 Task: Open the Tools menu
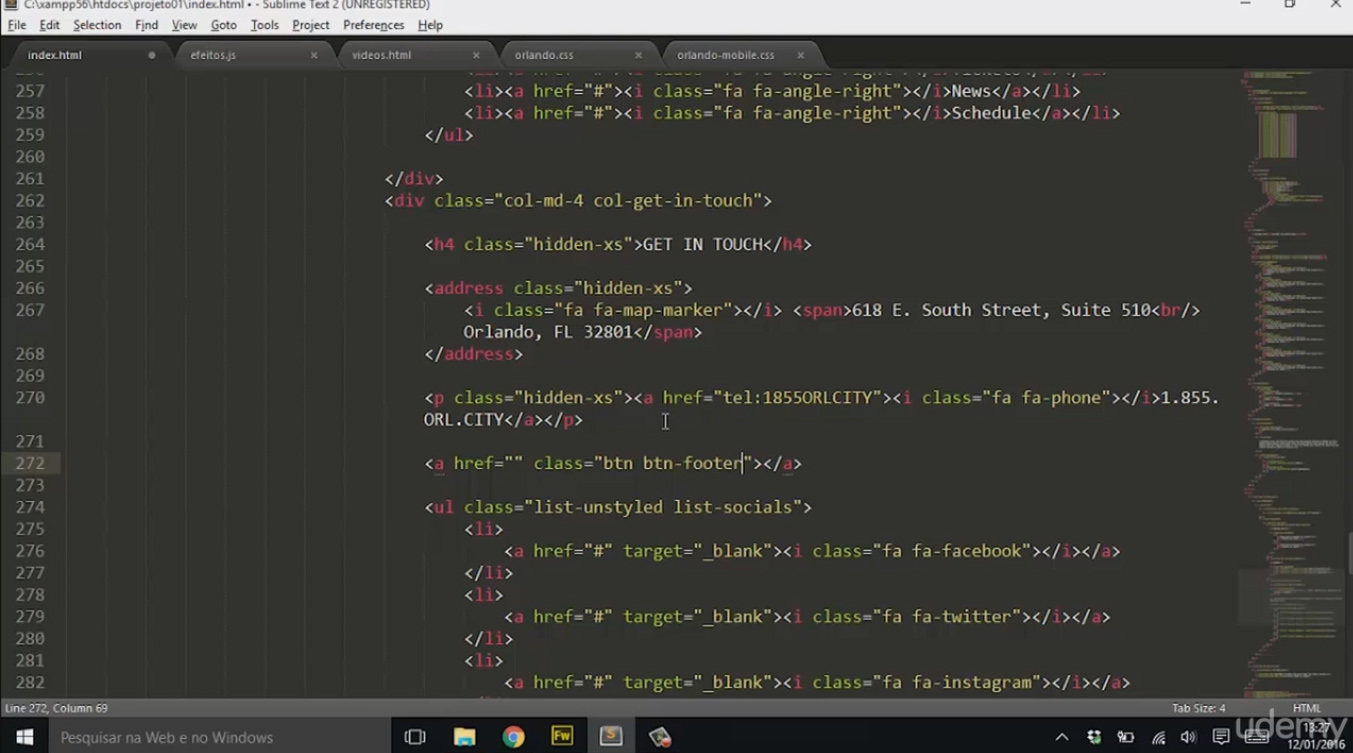(x=265, y=25)
